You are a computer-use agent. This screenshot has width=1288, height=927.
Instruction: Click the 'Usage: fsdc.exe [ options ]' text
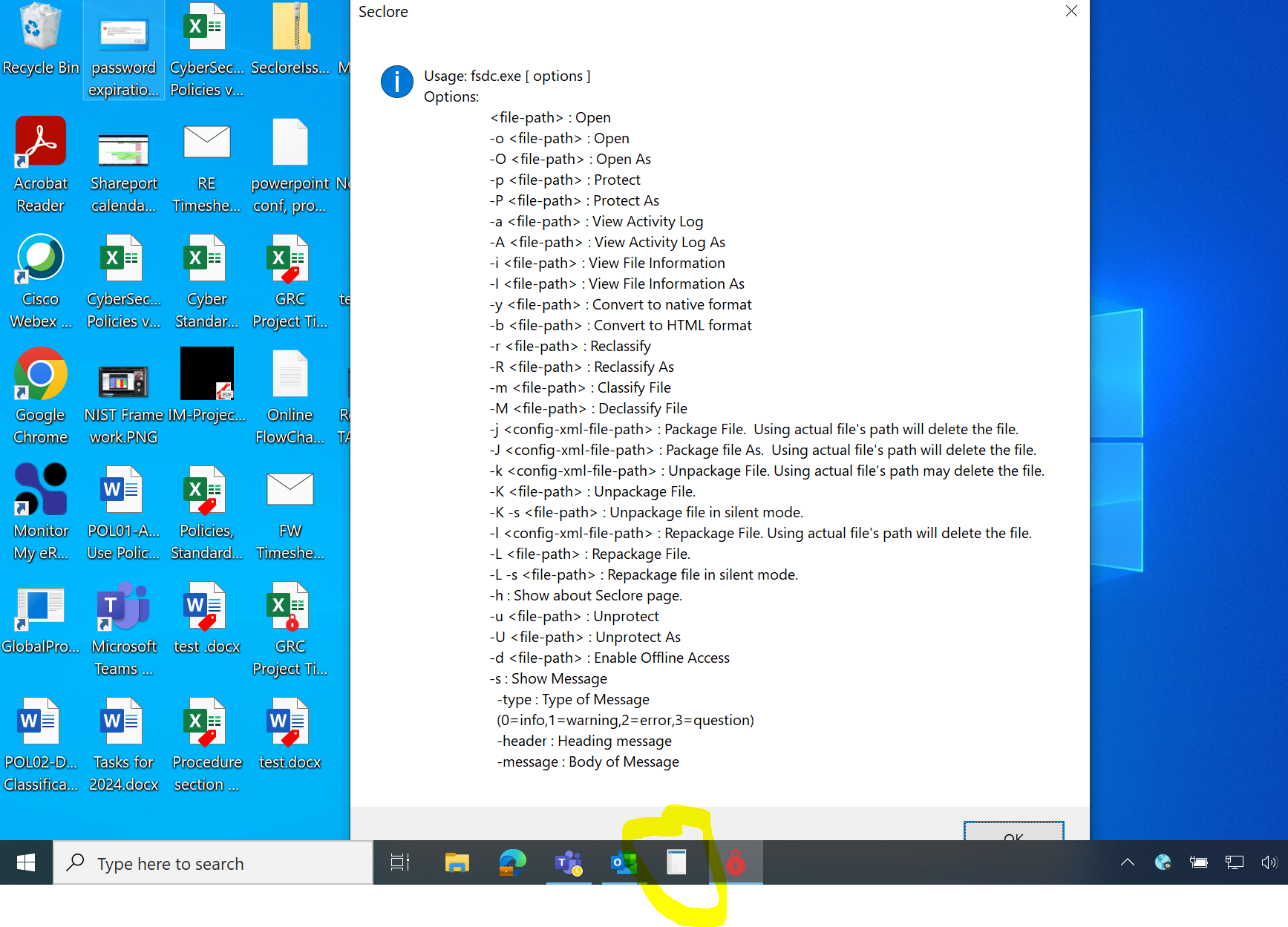507,76
